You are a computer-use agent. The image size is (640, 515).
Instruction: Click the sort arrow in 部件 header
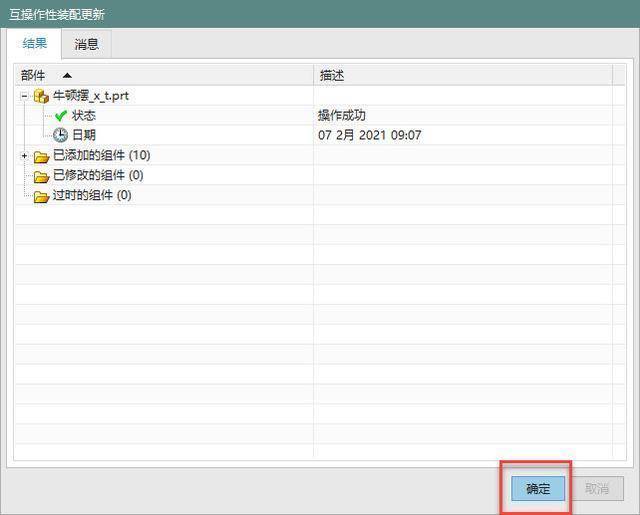coord(67,75)
